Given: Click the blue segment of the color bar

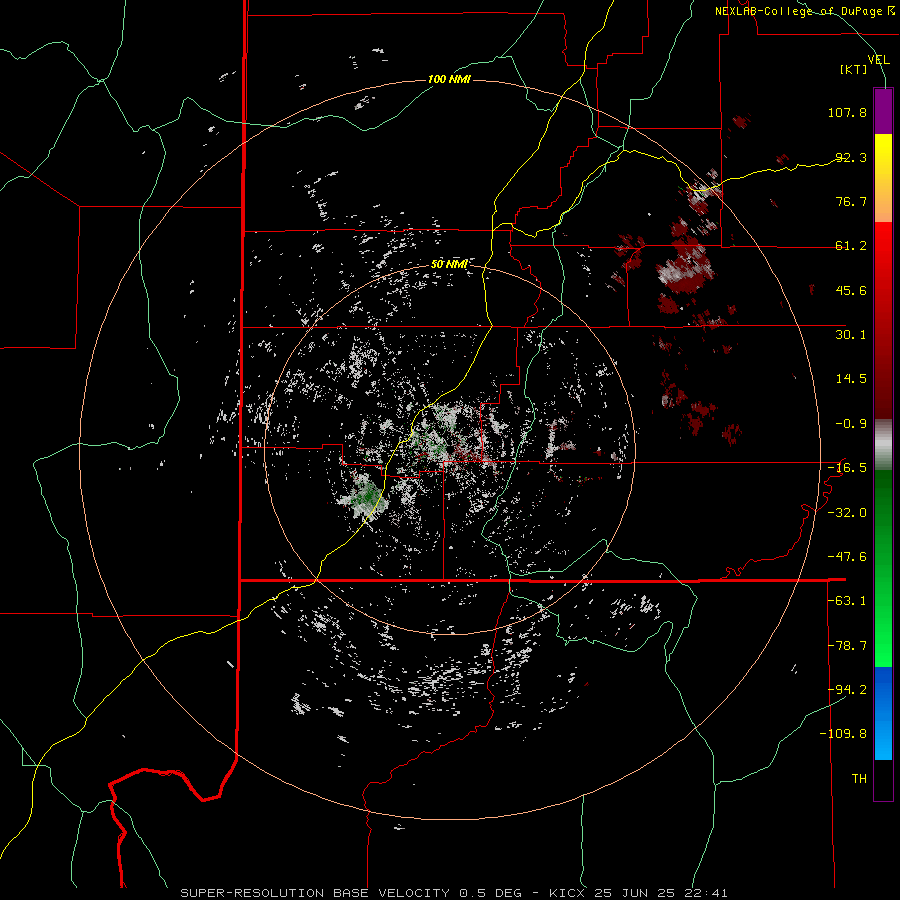Looking at the screenshot, I should 883,713.
